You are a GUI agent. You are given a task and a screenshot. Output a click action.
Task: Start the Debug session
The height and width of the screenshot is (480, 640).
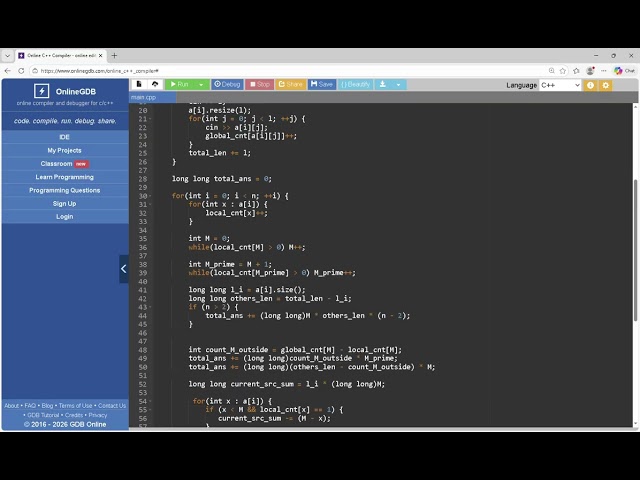click(x=227, y=84)
